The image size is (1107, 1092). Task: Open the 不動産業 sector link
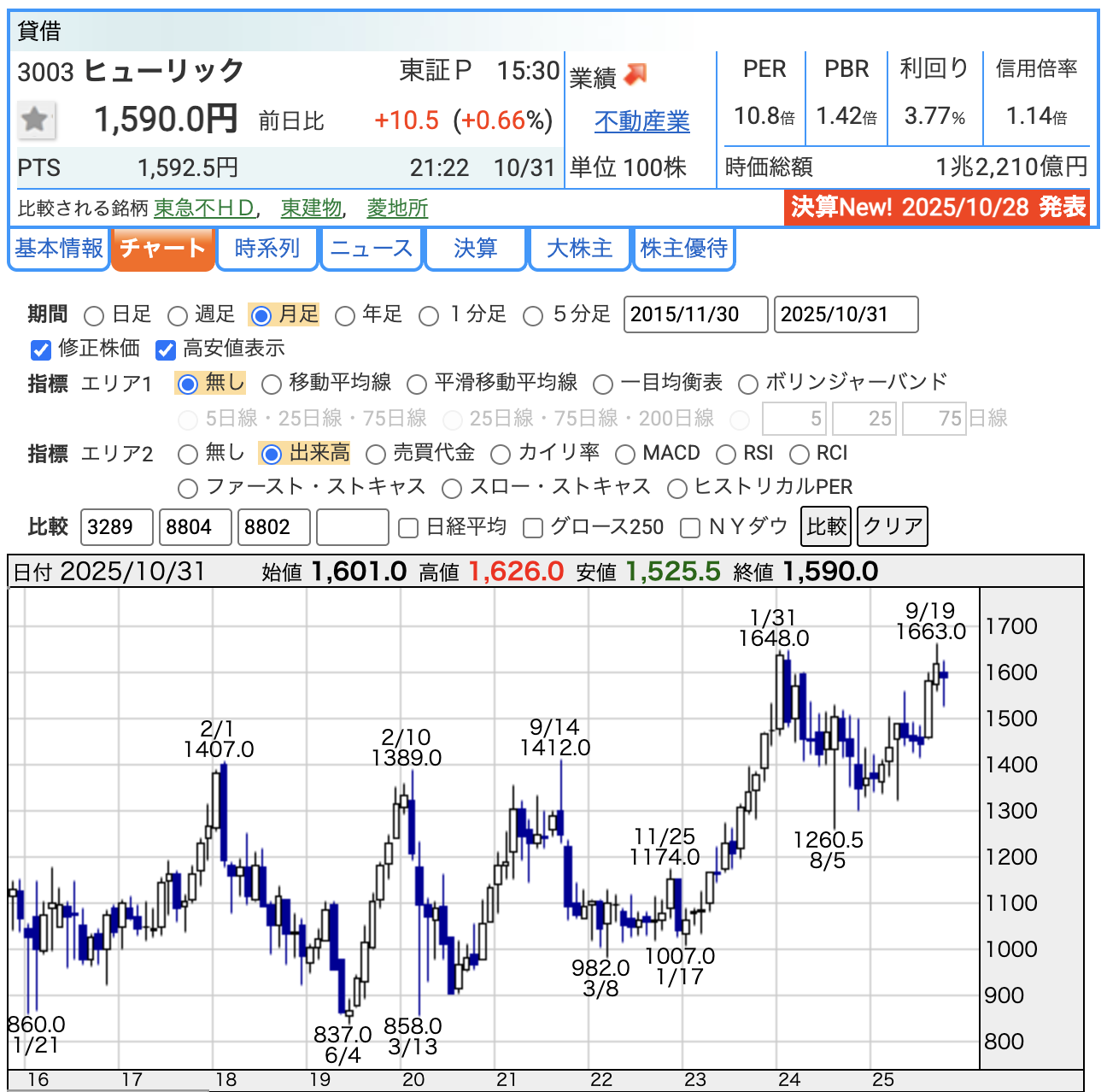tap(641, 122)
